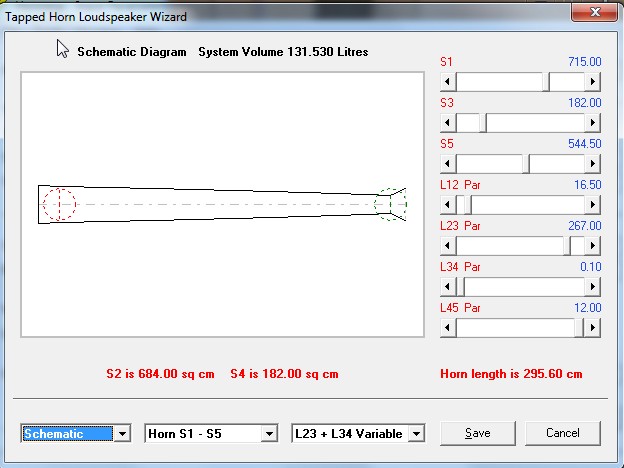The height and width of the screenshot is (468, 624).
Task: Click the S1 slider thumb
Action: click(546, 82)
